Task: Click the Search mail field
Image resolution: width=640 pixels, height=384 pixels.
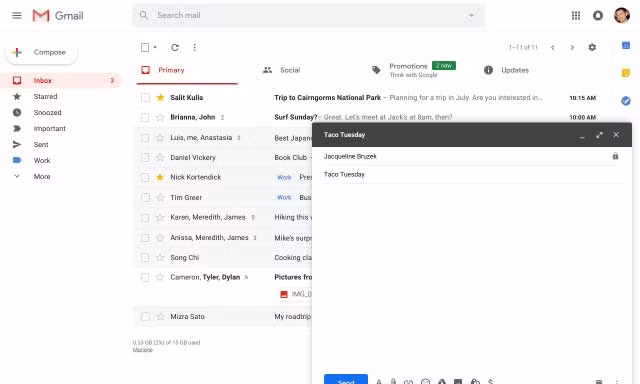Action: [x=309, y=16]
